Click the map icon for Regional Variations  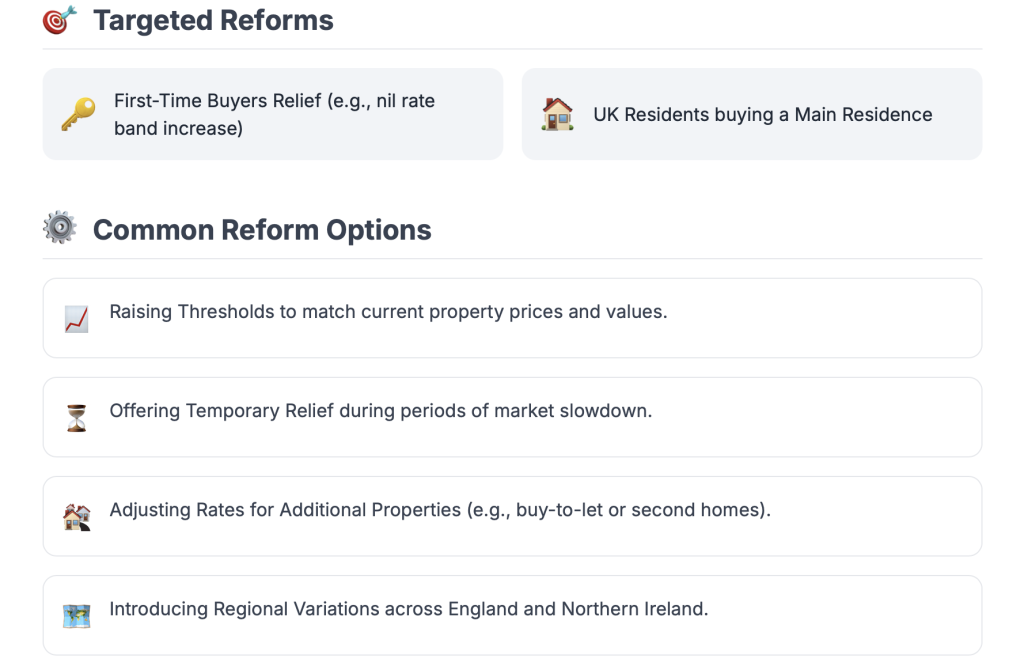tap(76, 616)
